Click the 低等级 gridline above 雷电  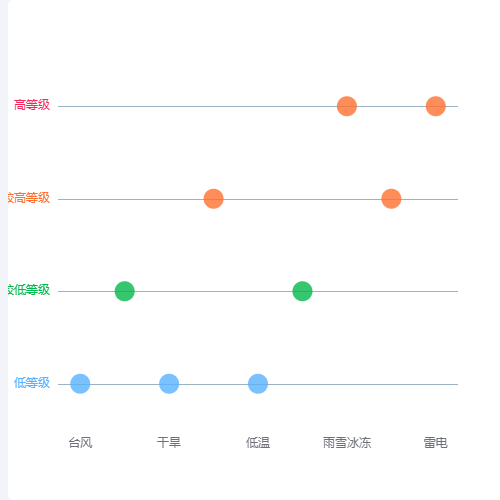tap(436, 384)
